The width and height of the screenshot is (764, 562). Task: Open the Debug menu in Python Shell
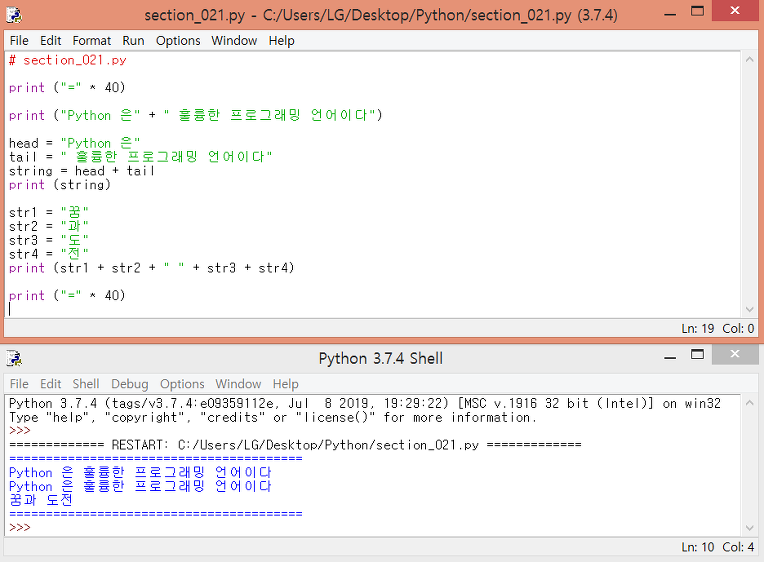(x=130, y=384)
